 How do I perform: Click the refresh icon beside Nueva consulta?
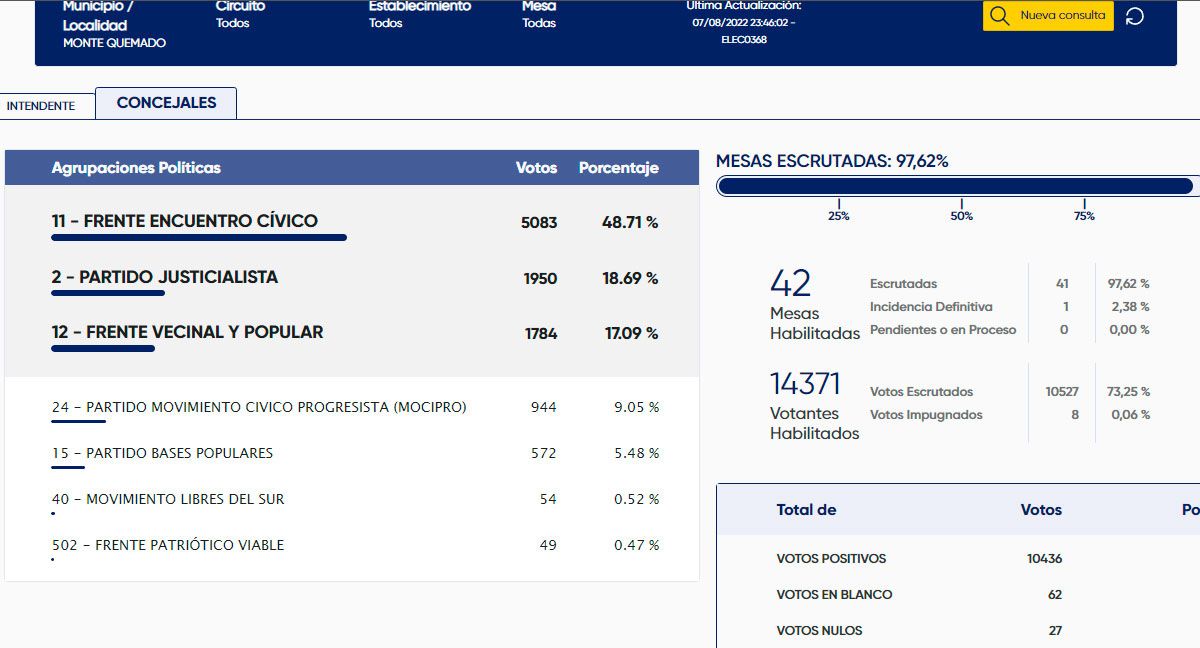point(1135,16)
